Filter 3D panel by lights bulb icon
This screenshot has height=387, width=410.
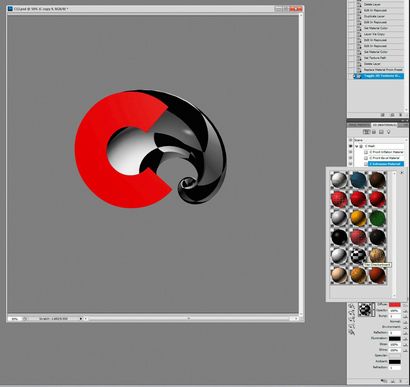pos(389,132)
